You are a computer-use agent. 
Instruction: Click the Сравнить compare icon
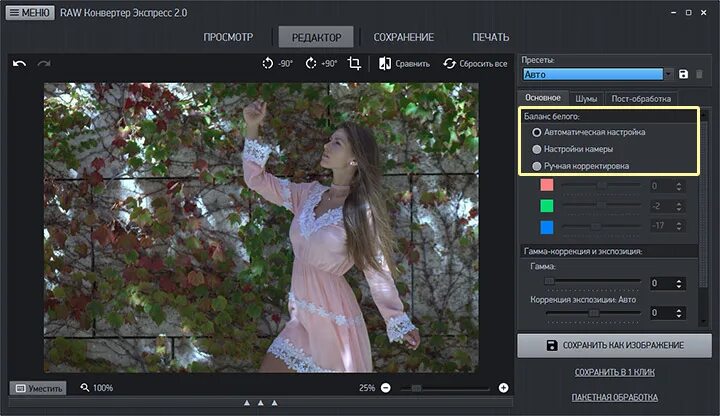384,63
